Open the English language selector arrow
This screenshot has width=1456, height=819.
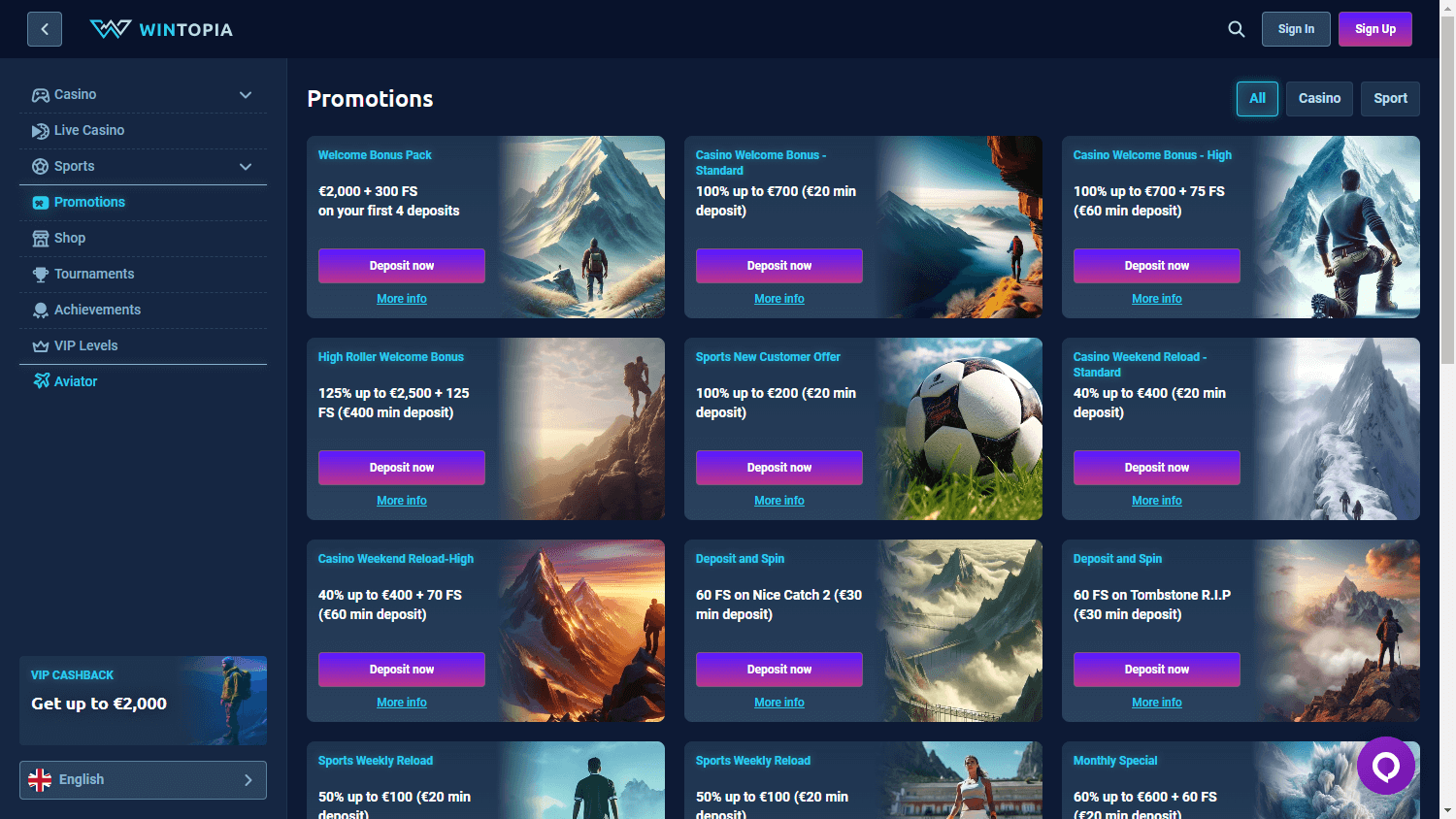(248, 780)
